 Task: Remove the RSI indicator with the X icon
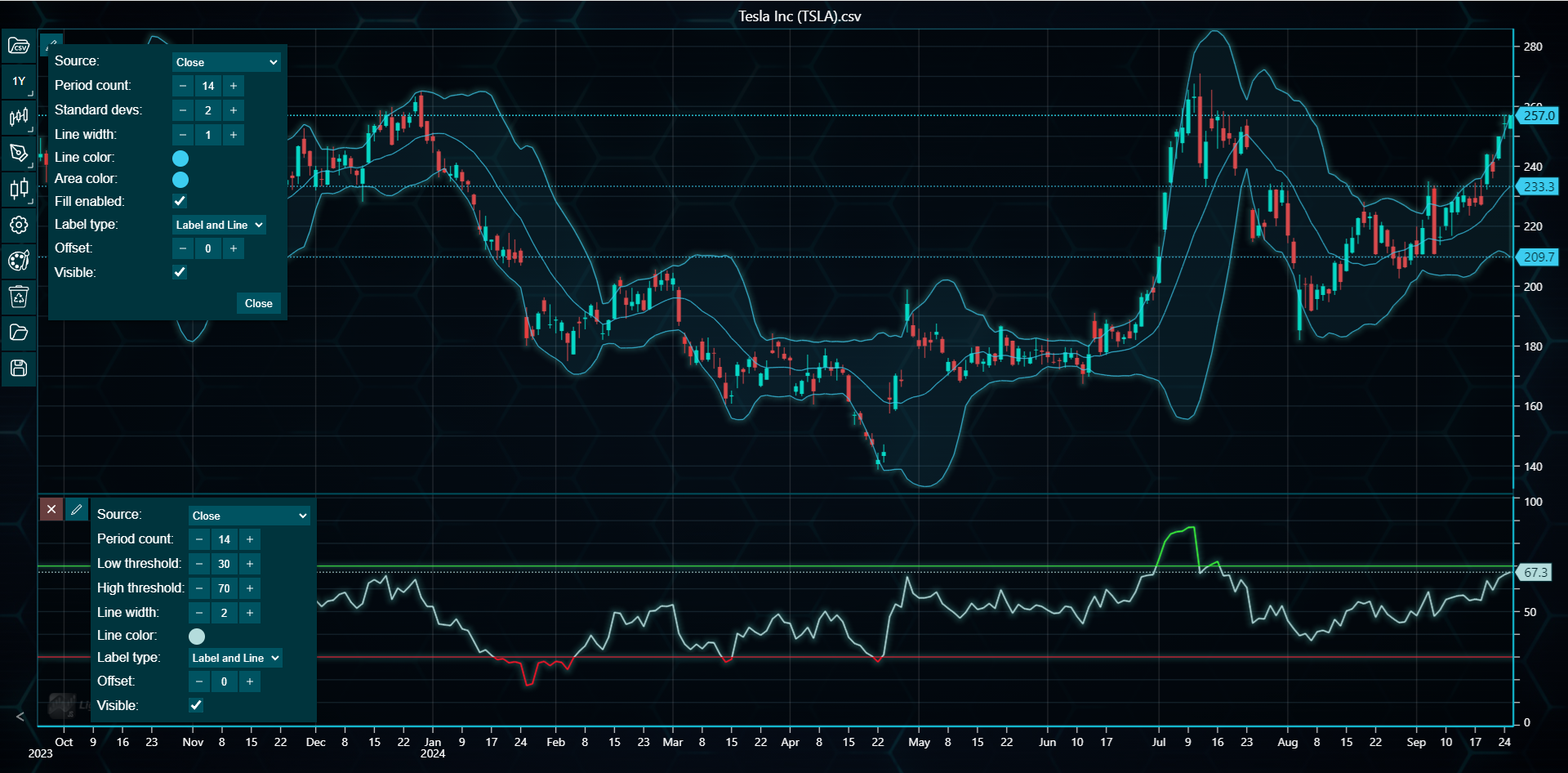click(x=51, y=509)
